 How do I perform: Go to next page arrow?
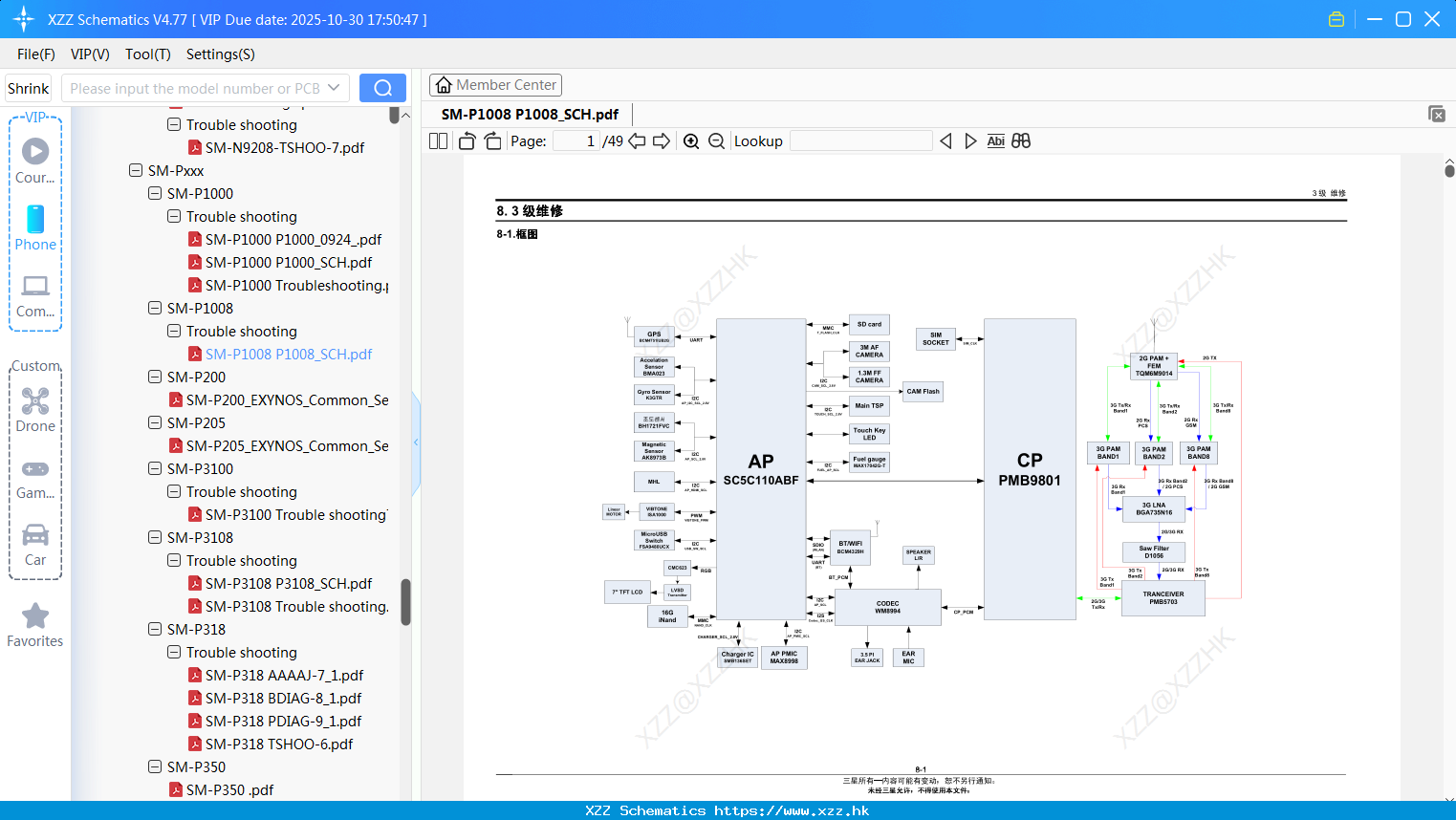[x=662, y=140]
